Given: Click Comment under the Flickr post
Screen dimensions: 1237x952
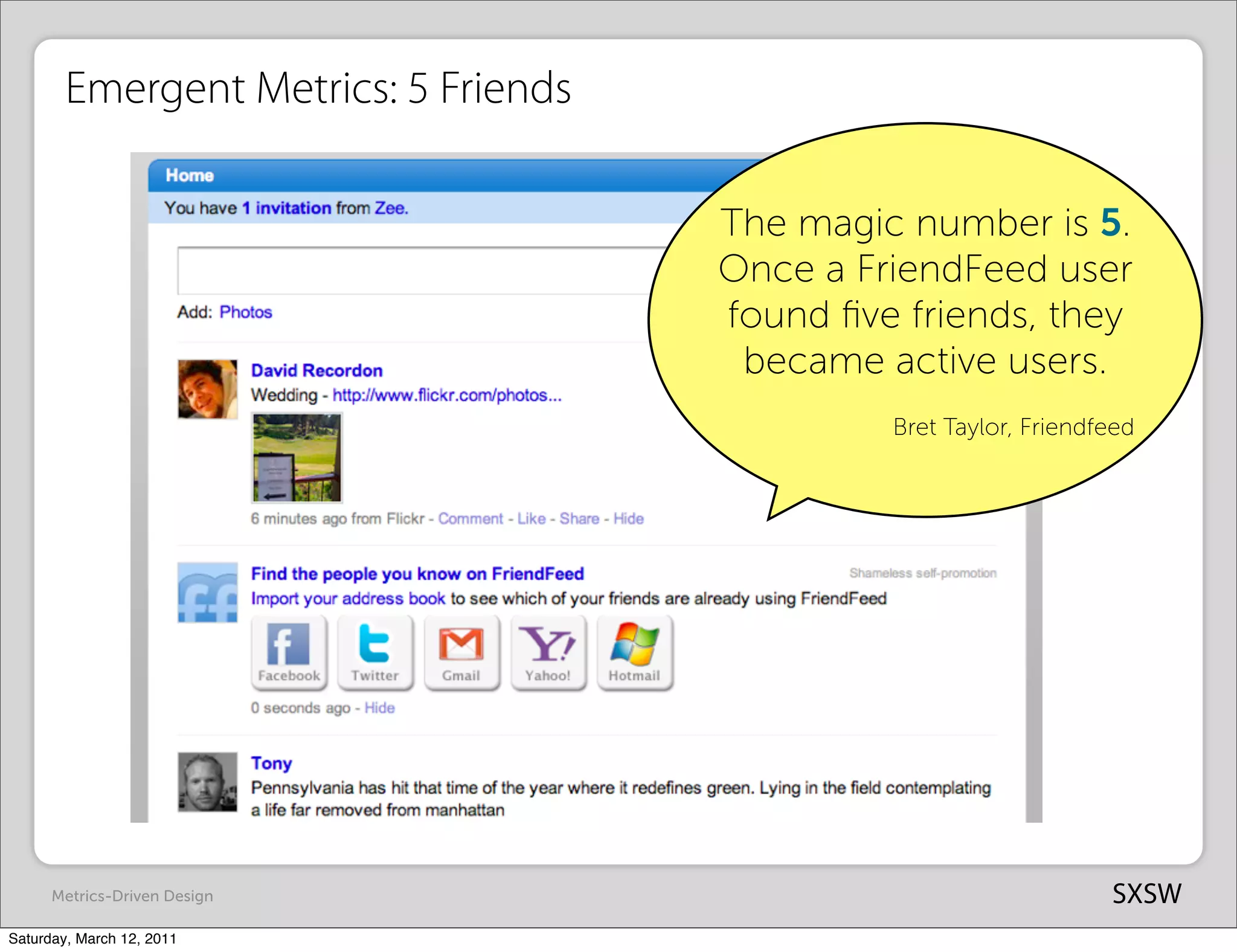Looking at the screenshot, I should click(x=470, y=519).
